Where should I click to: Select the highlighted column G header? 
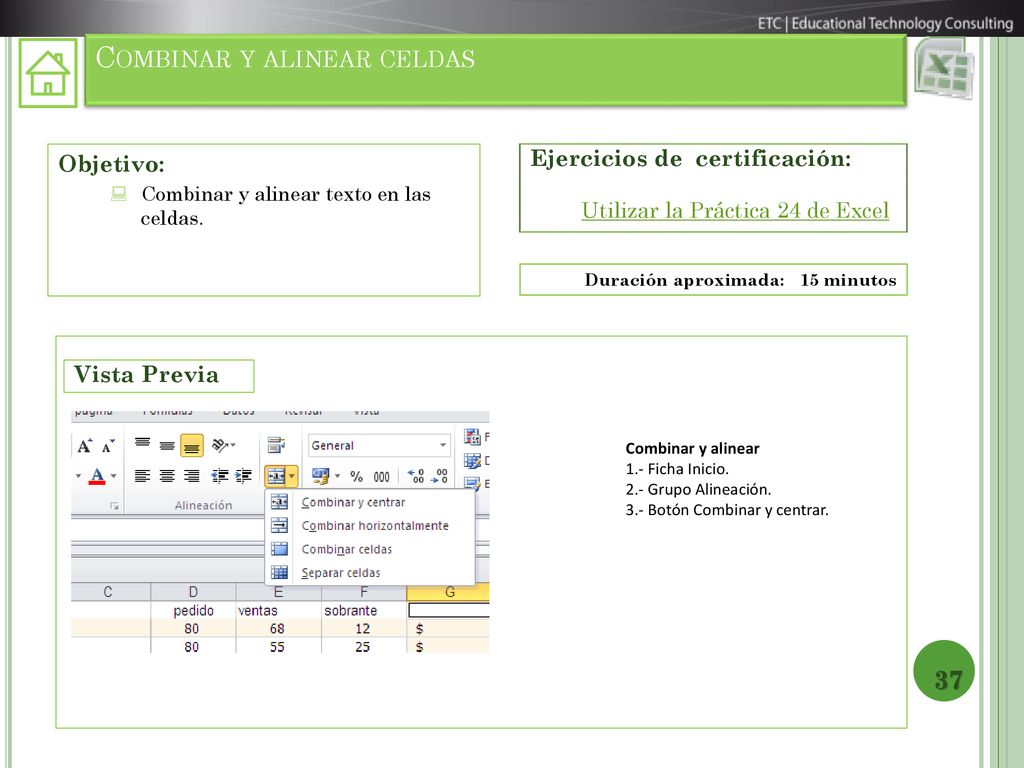click(448, 592)
